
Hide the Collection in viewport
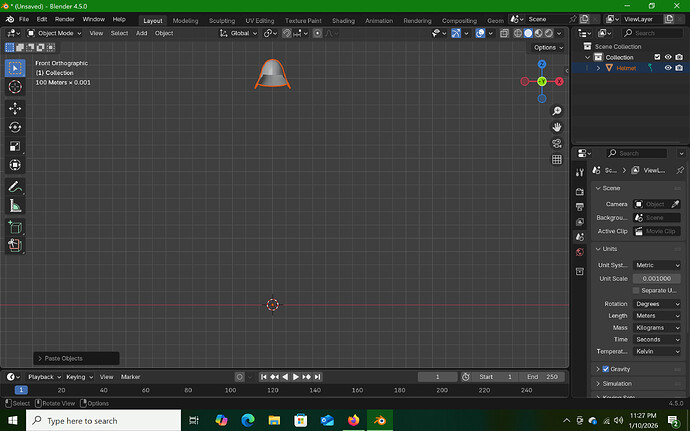coord(668,57)
